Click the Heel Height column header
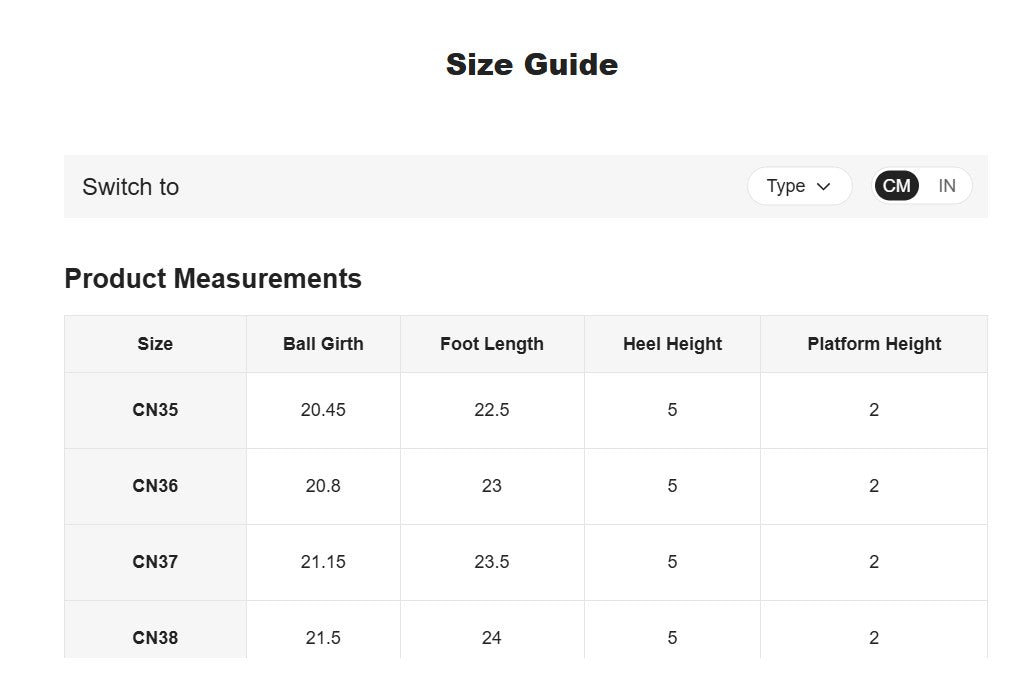Viewport: 1030px width, 692px height. pyautogui.click(x=672, y=344)
